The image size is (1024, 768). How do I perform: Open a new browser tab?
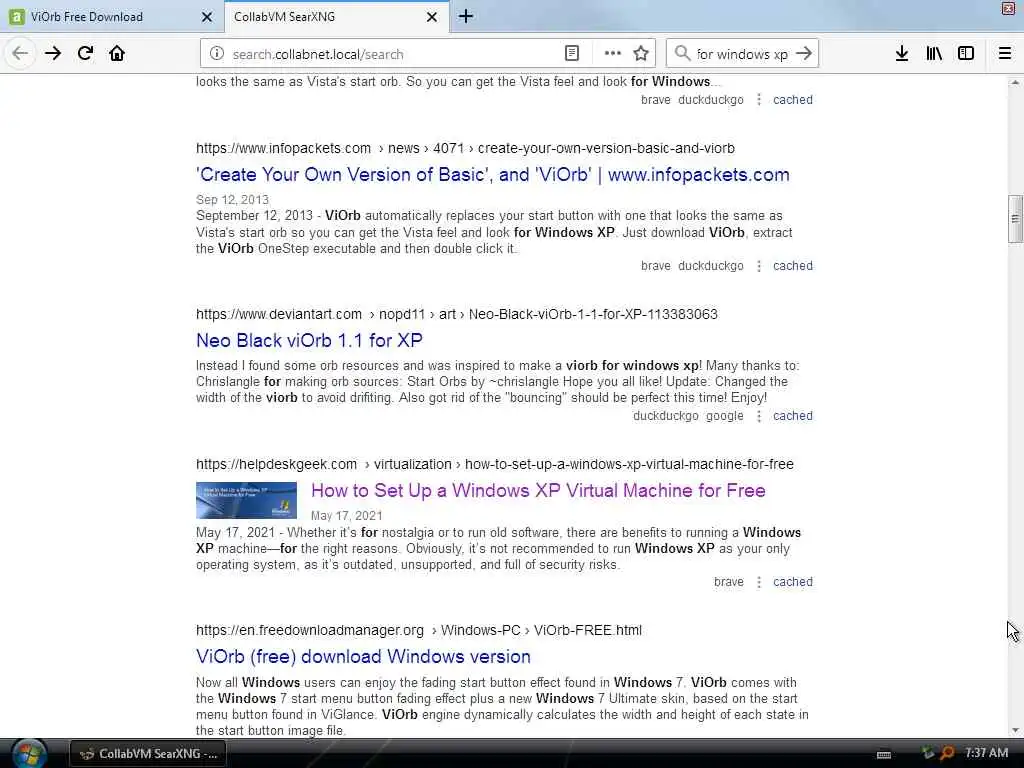(x=466, y=16)
